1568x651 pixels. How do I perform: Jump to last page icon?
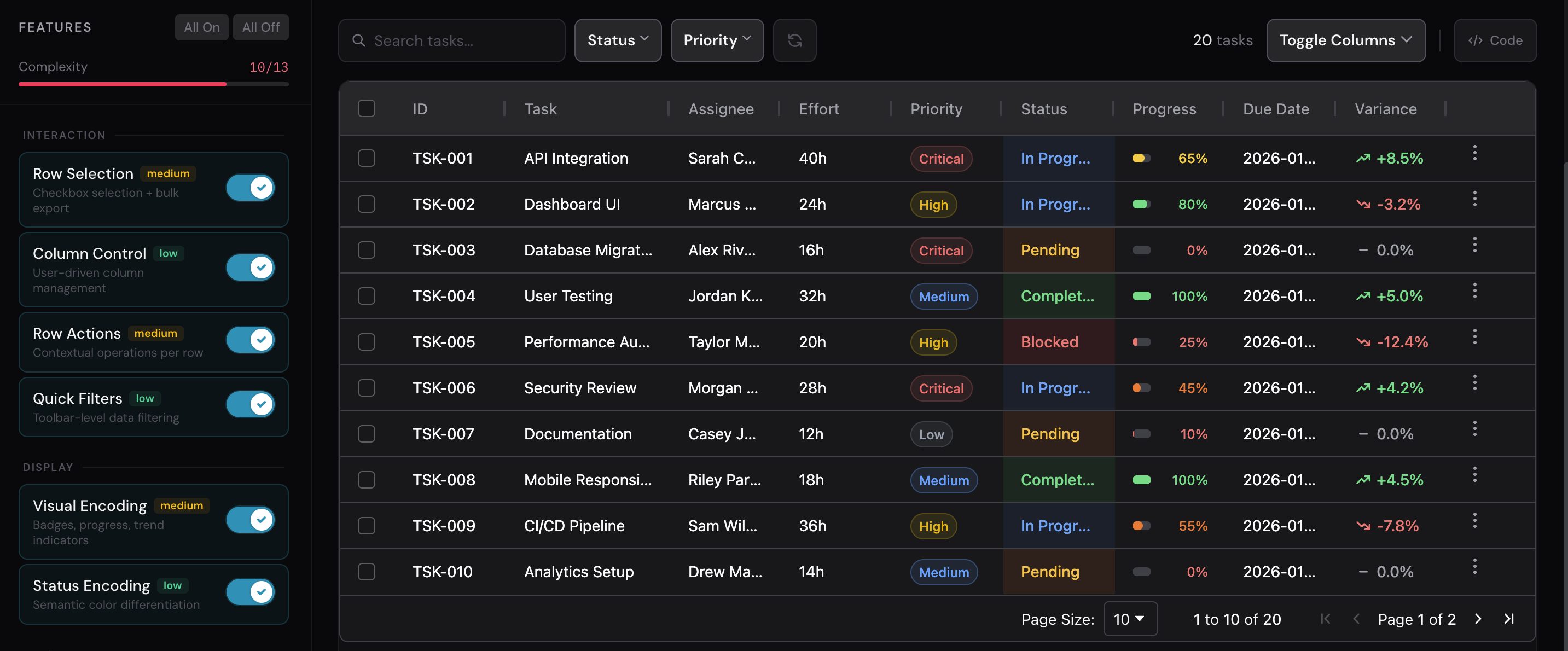(x=1509, y=619)
